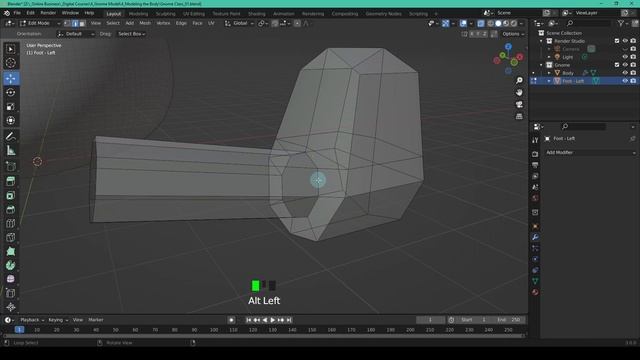Select the Knife tool
The image size is (640, 360).
(11, 238)
